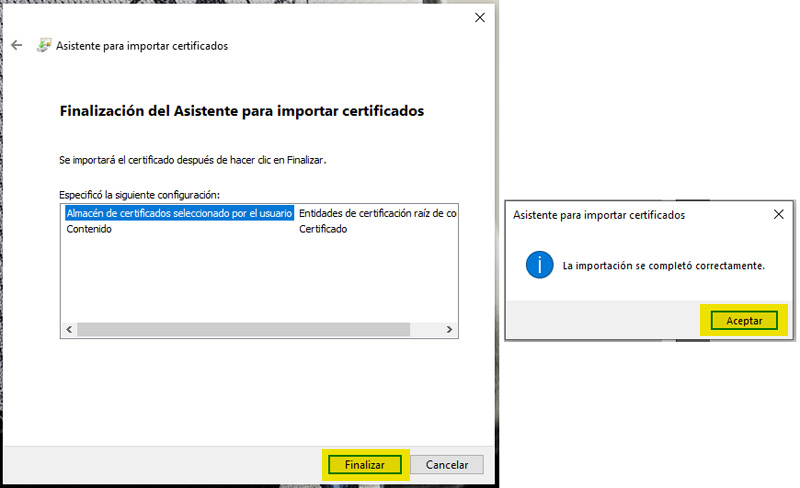This screenshot has height=488, width=800.
Task: Click the Certificado value in the list
Action: pyautogui.click(x=323, y=229)
